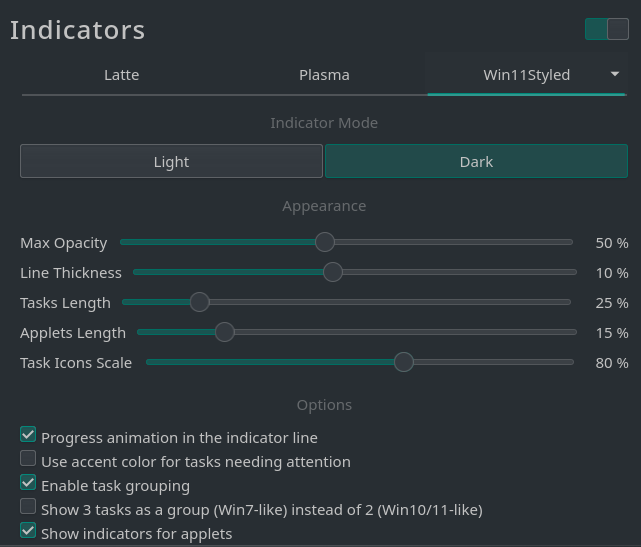Image resolution: width=641 pixels, height=547 pixels.
Task: Click the Line Thickness slider handle
Action: (x=333, y=272)
